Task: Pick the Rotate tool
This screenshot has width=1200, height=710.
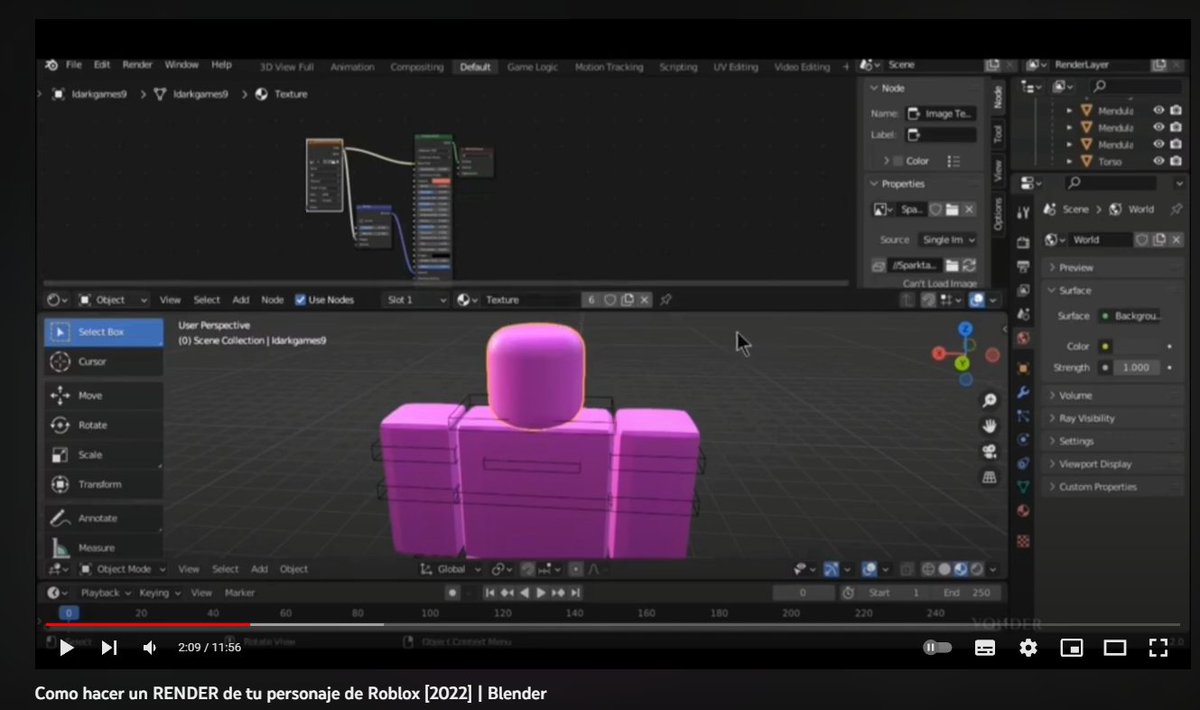Action: coord(103,425)
